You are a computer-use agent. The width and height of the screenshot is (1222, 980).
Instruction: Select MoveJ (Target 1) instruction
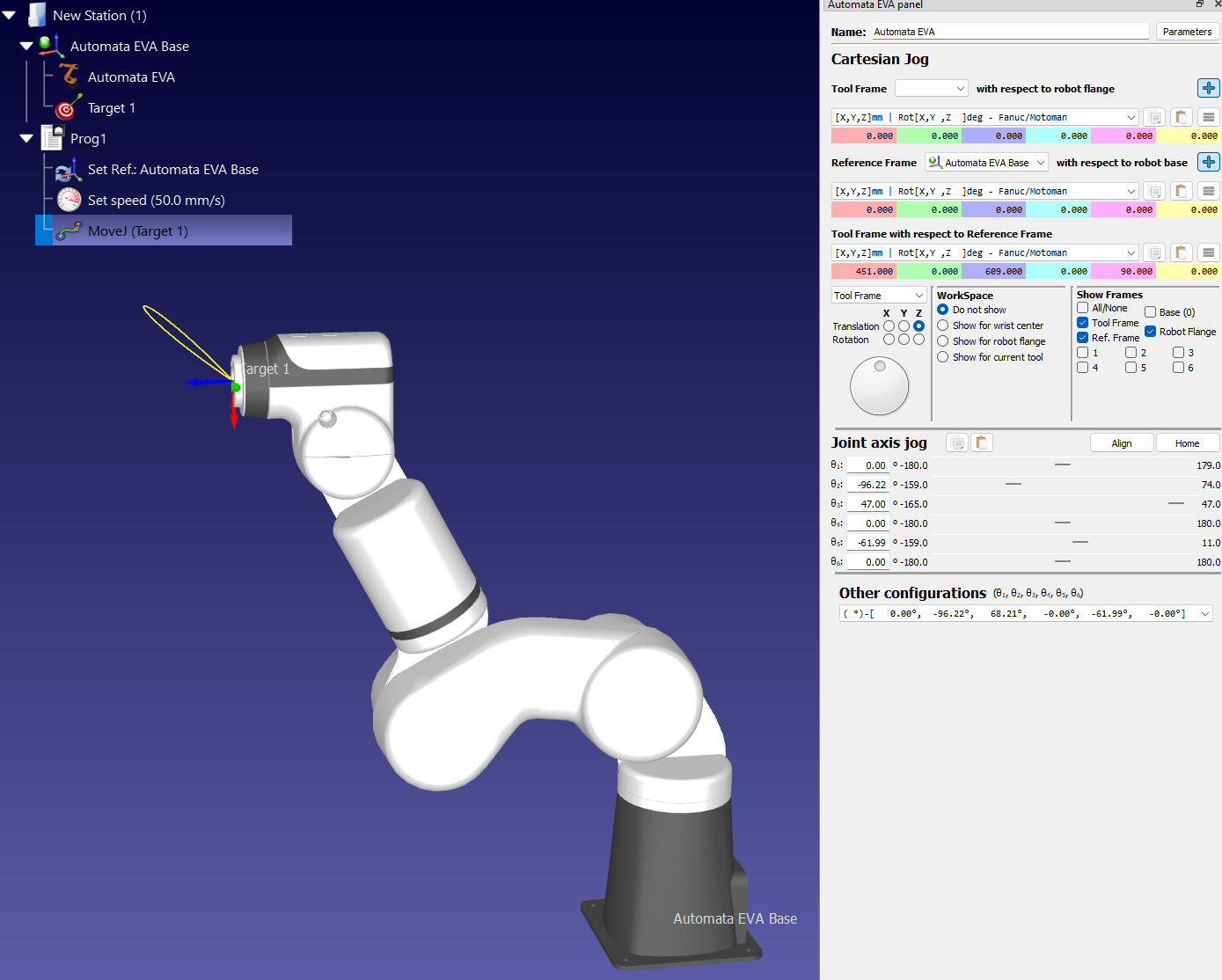[x=138, y=231]
